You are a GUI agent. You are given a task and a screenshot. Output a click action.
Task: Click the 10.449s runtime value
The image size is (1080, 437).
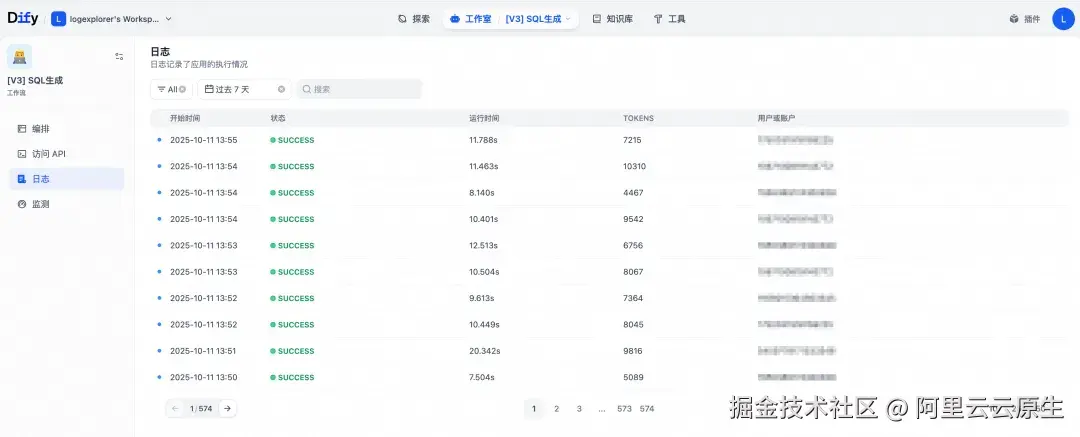tap(484, 325)
